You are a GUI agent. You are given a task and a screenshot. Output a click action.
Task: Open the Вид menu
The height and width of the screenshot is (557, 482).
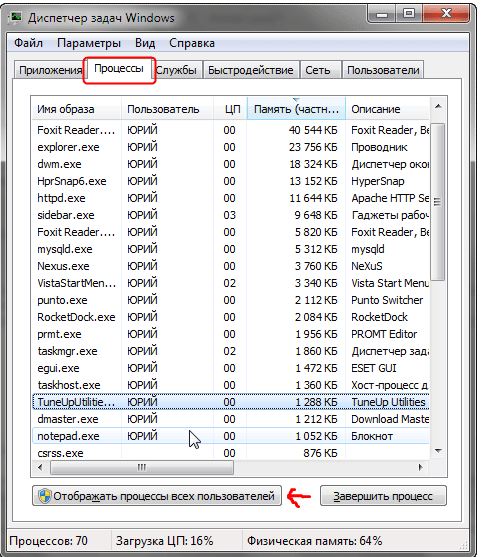pyautogui.click(x=145, y=43)
